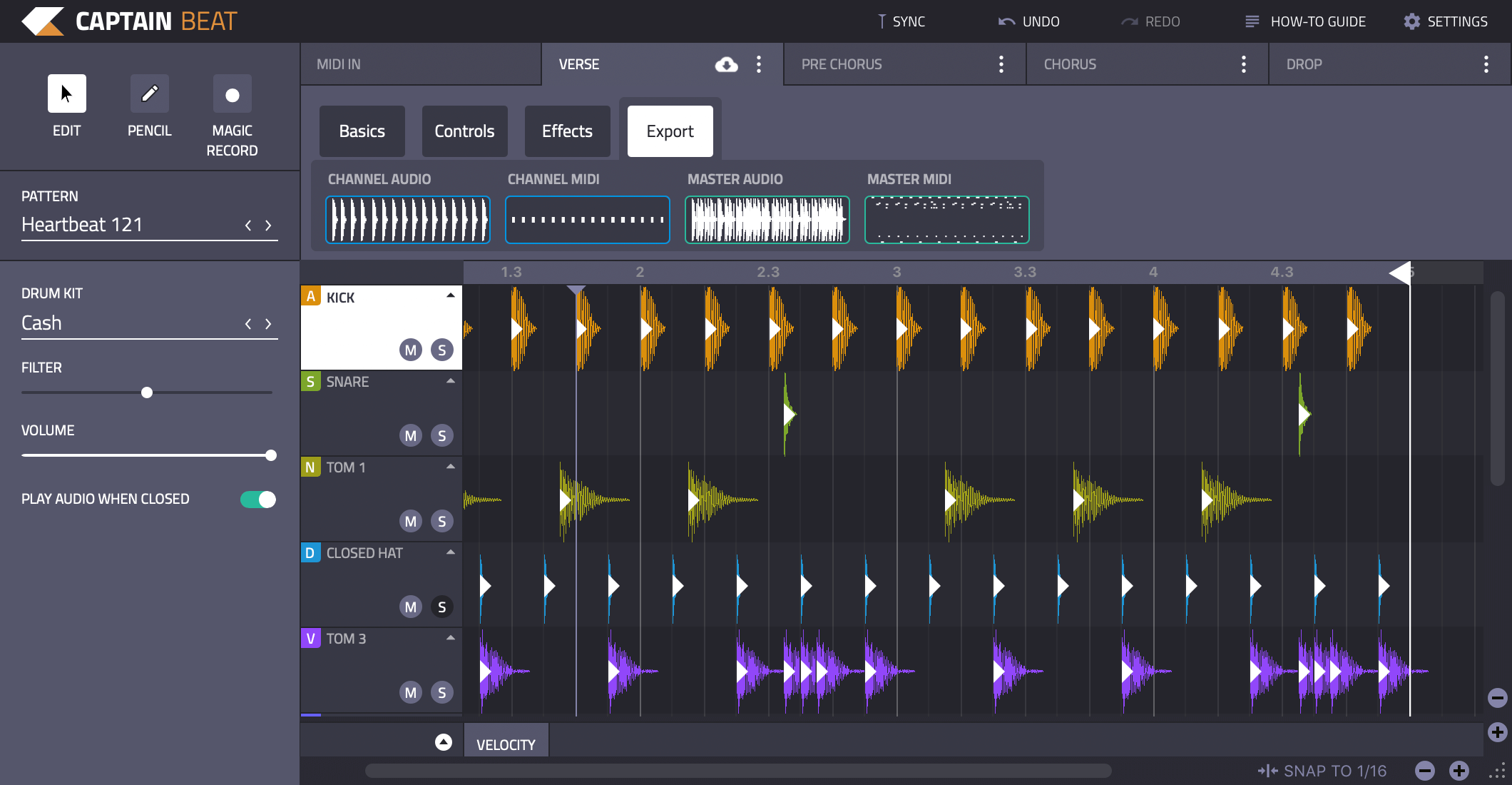Open the Velocity tab
Viewport: 1512px width, 785px height.
[x=506, y=741]
